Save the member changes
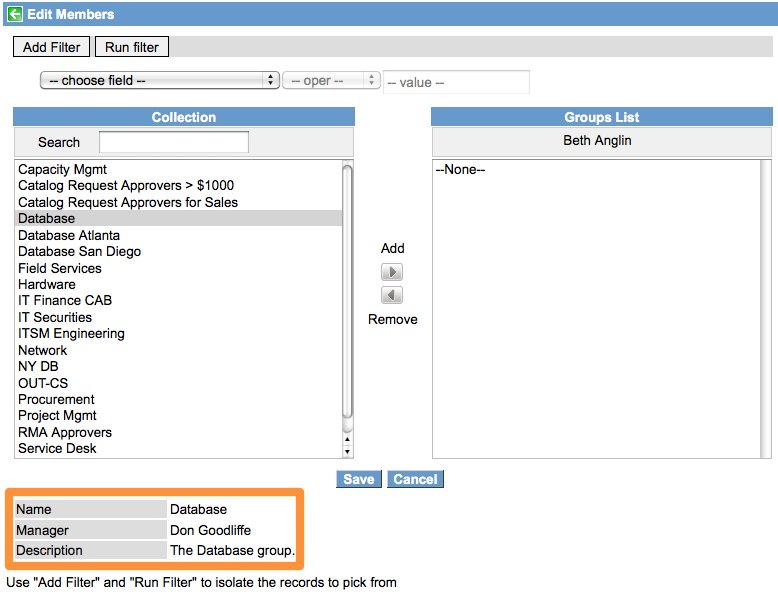Image resolution: width=778 pixels, height=598 pixels. point(358,479)
